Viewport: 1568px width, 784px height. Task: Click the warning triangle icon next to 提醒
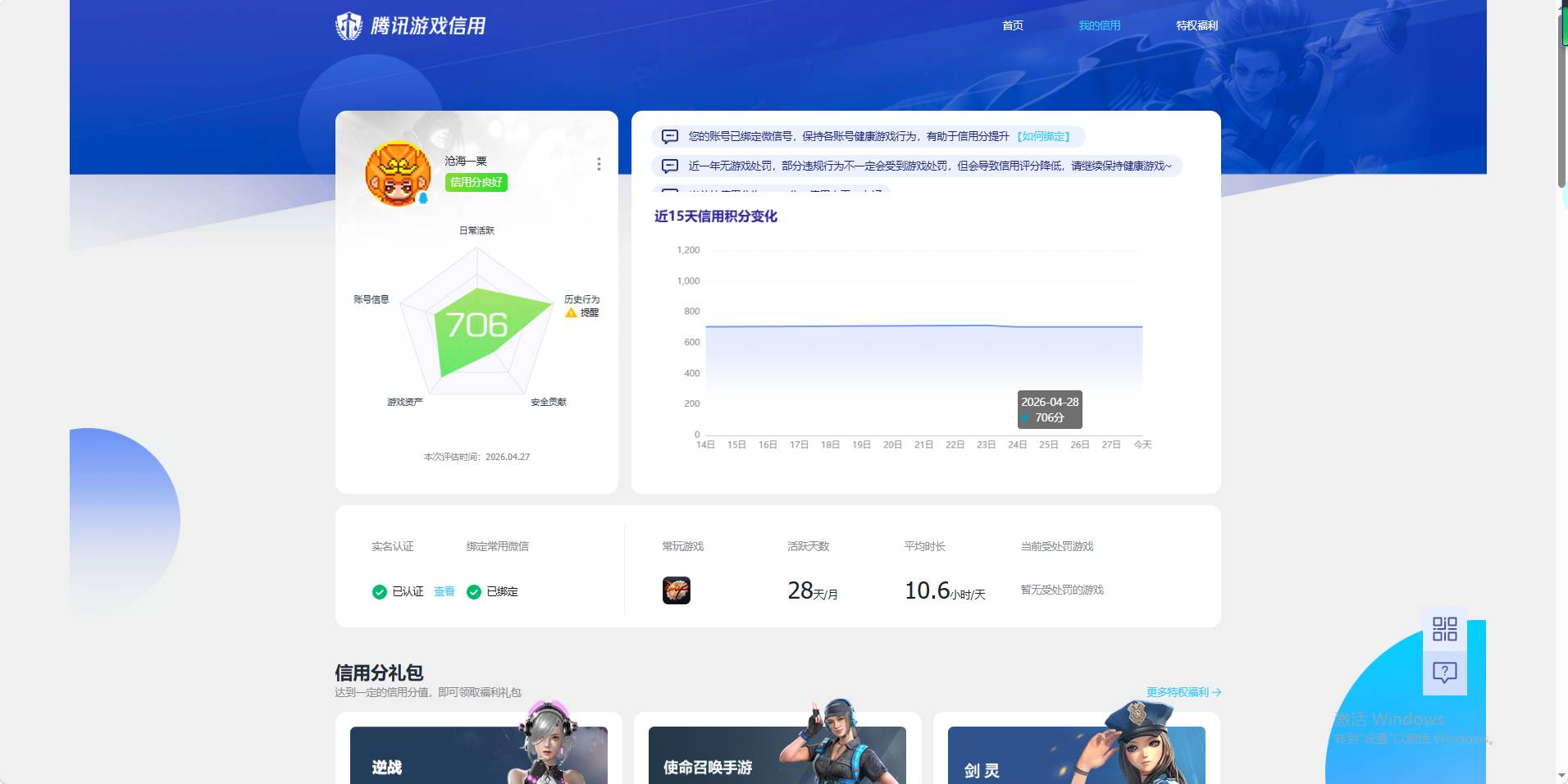571,312
